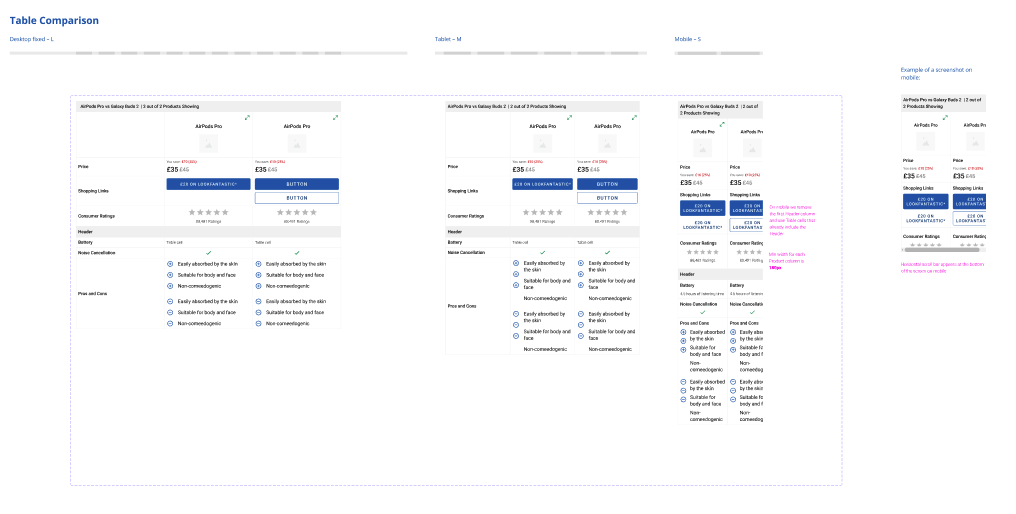
Task: Click the 'Battery' row label in the Tablet table
Action: point(455,242)
